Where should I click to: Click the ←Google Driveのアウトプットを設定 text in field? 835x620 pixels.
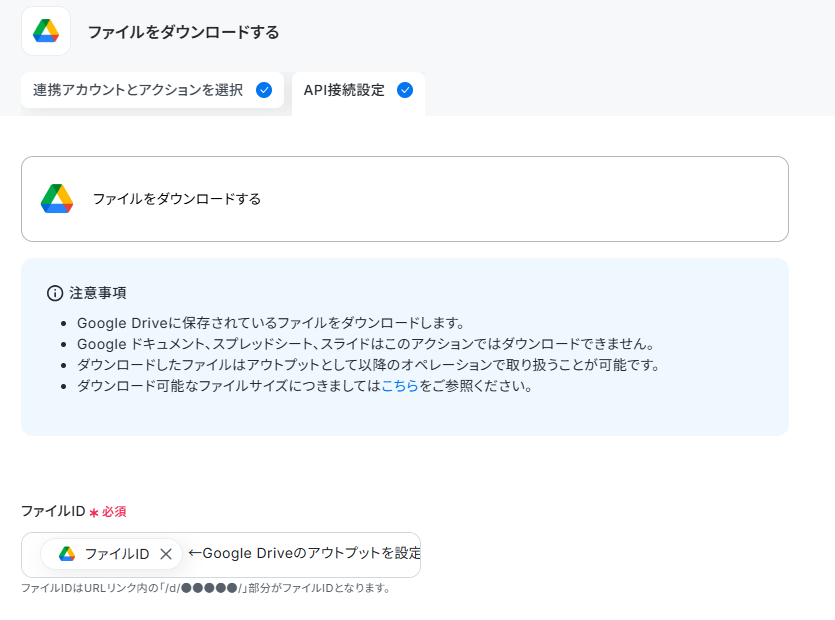(x=304, y=553)
